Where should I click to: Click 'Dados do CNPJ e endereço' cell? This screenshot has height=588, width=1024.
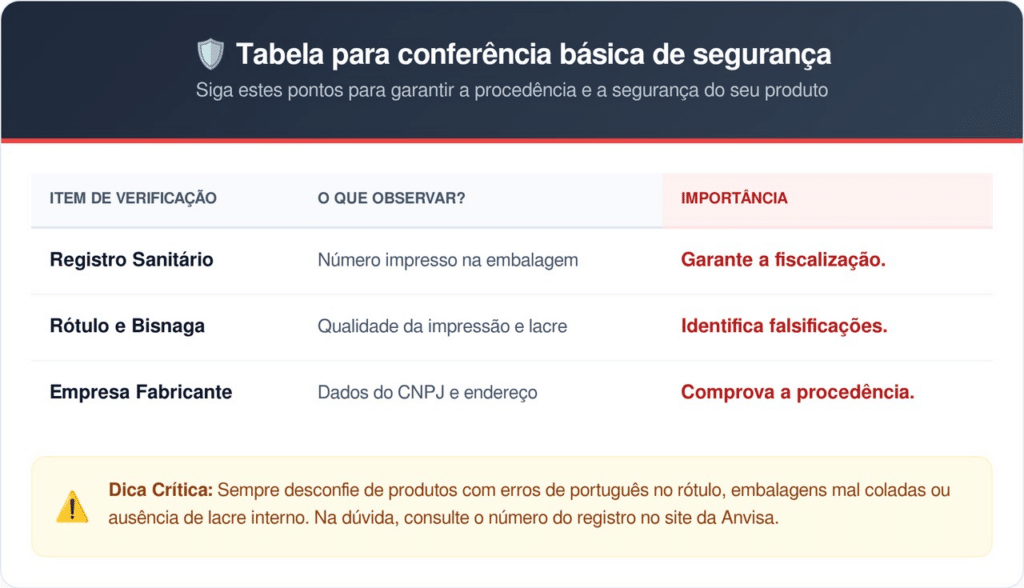coord(427,393)
